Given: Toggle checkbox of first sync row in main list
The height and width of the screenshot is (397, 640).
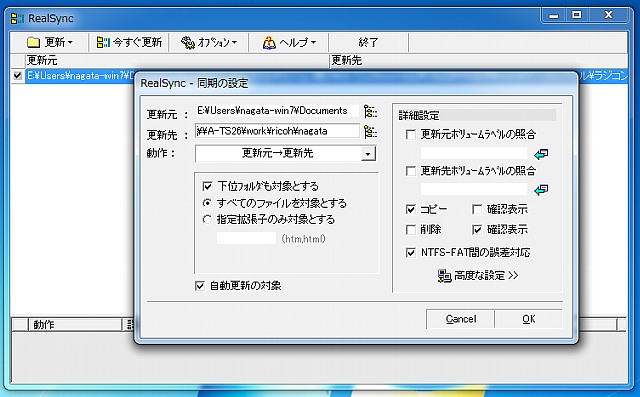Looking at the screenshot, I should 17,75.
